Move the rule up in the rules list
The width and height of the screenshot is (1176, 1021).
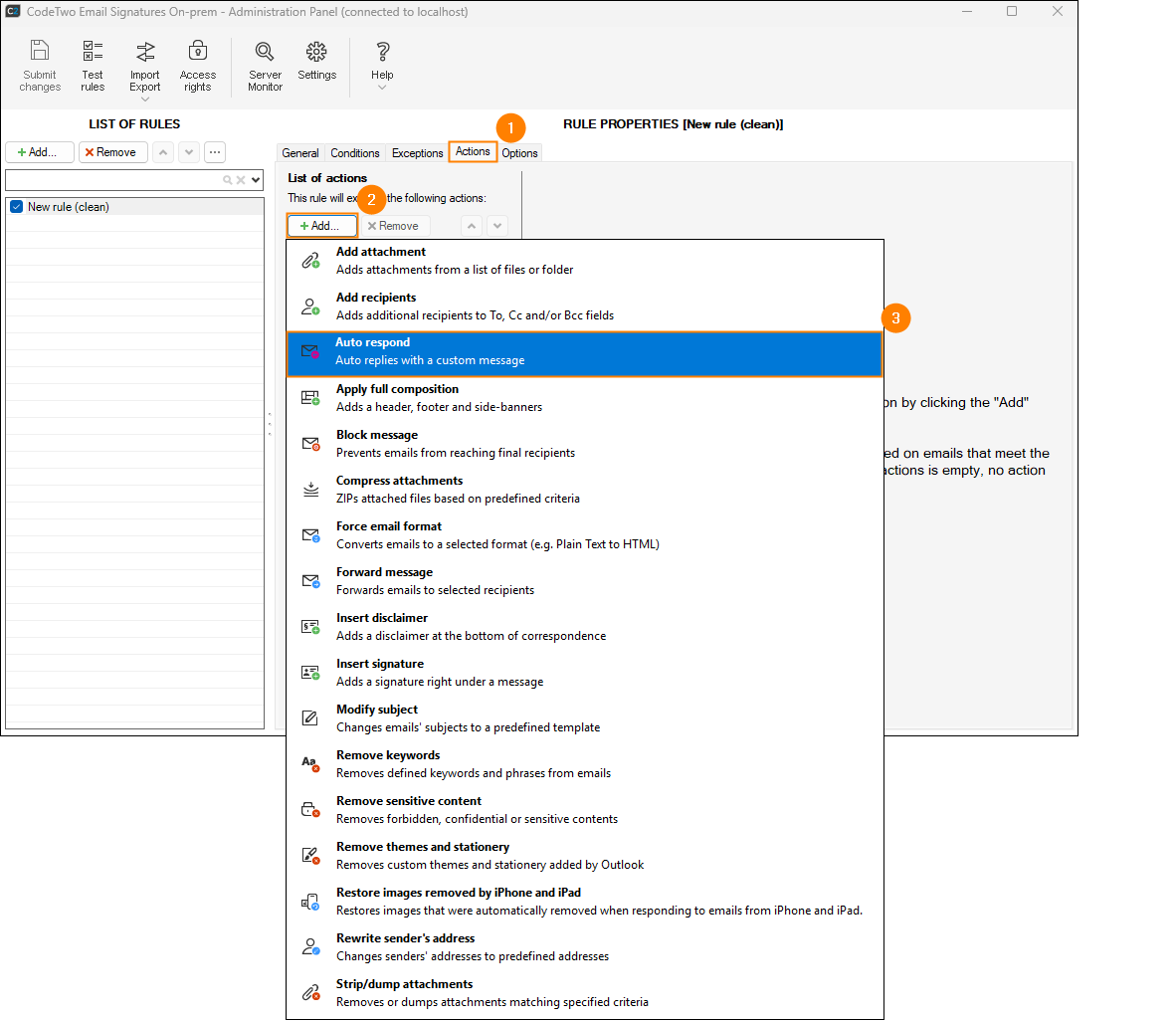pyautogui.click(x=163, y=152)
